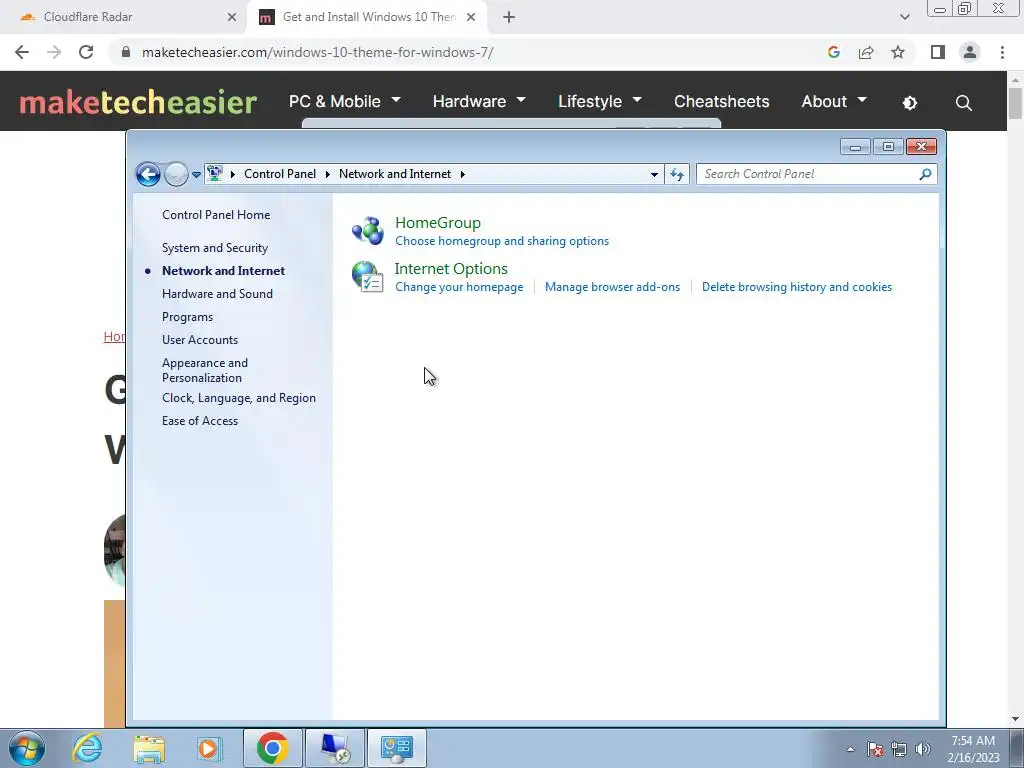The width and height of the screenshot is (1024, 768).
Task: Reload the maketecheasier page
Action: click(x=86, y=52)
